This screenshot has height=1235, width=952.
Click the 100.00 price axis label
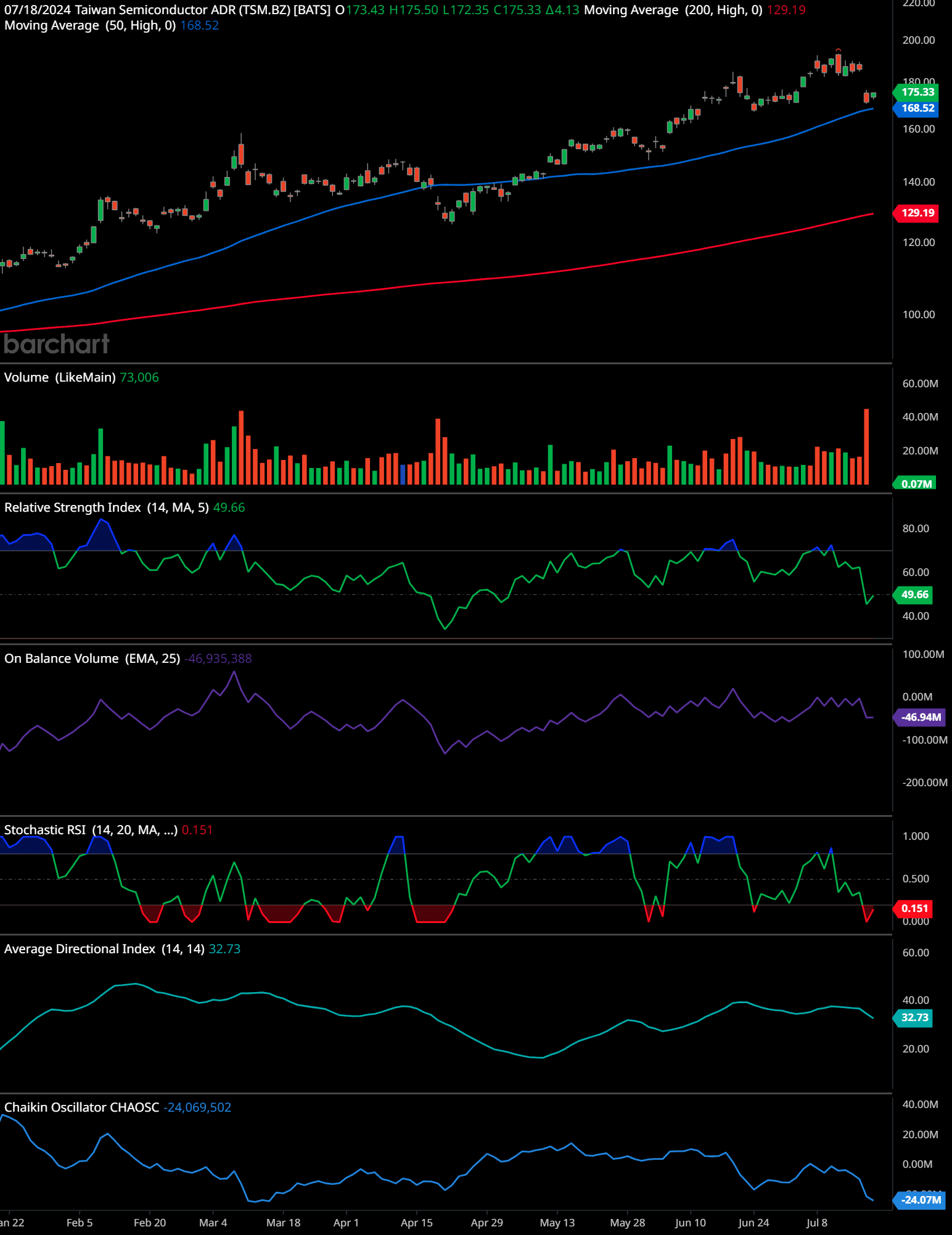(x=919, y=314)
